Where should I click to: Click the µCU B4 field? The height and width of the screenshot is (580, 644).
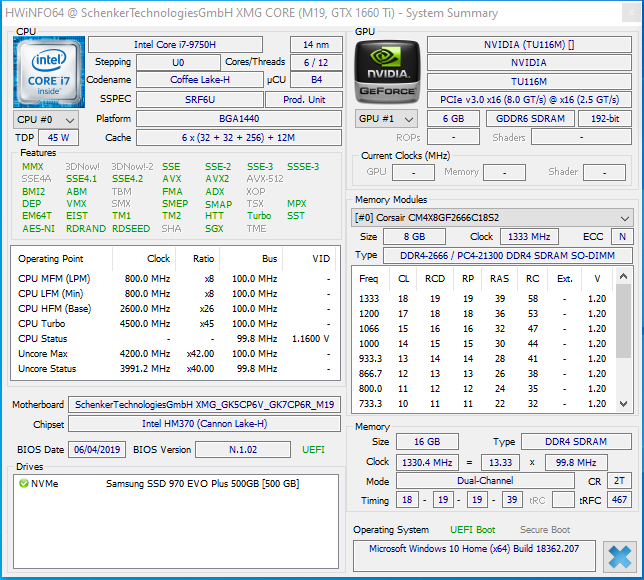316,80
